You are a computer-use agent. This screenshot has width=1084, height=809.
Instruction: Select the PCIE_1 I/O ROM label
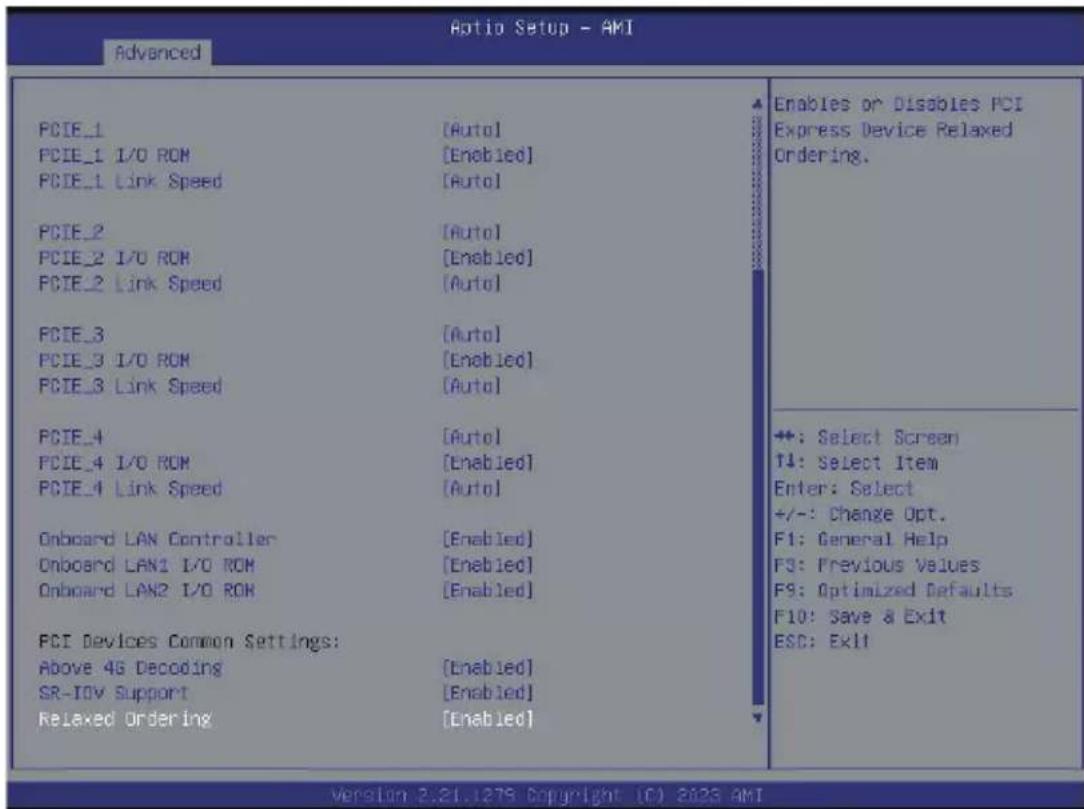coord(114,156)
